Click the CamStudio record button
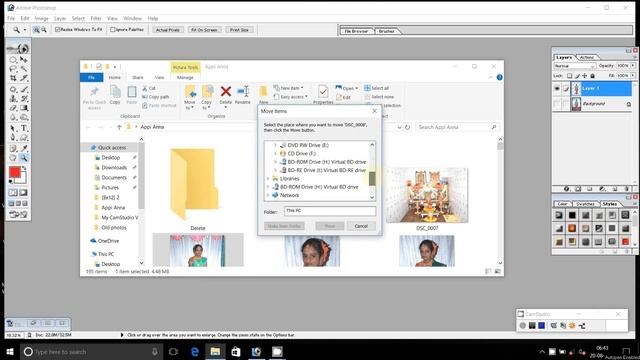Image resolution: width=640 pixels, height=360 pixels. point(522,325)
